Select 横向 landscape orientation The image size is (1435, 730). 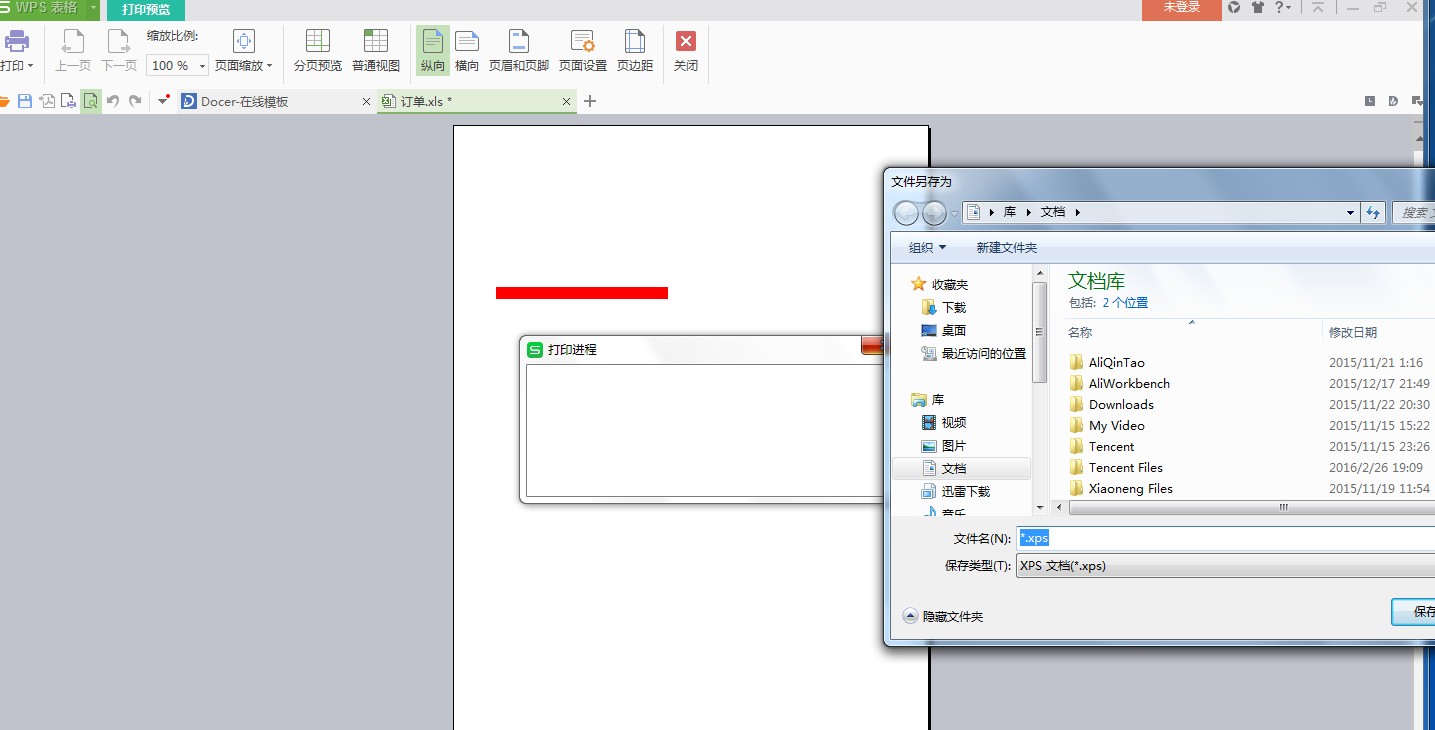point(467,51)
